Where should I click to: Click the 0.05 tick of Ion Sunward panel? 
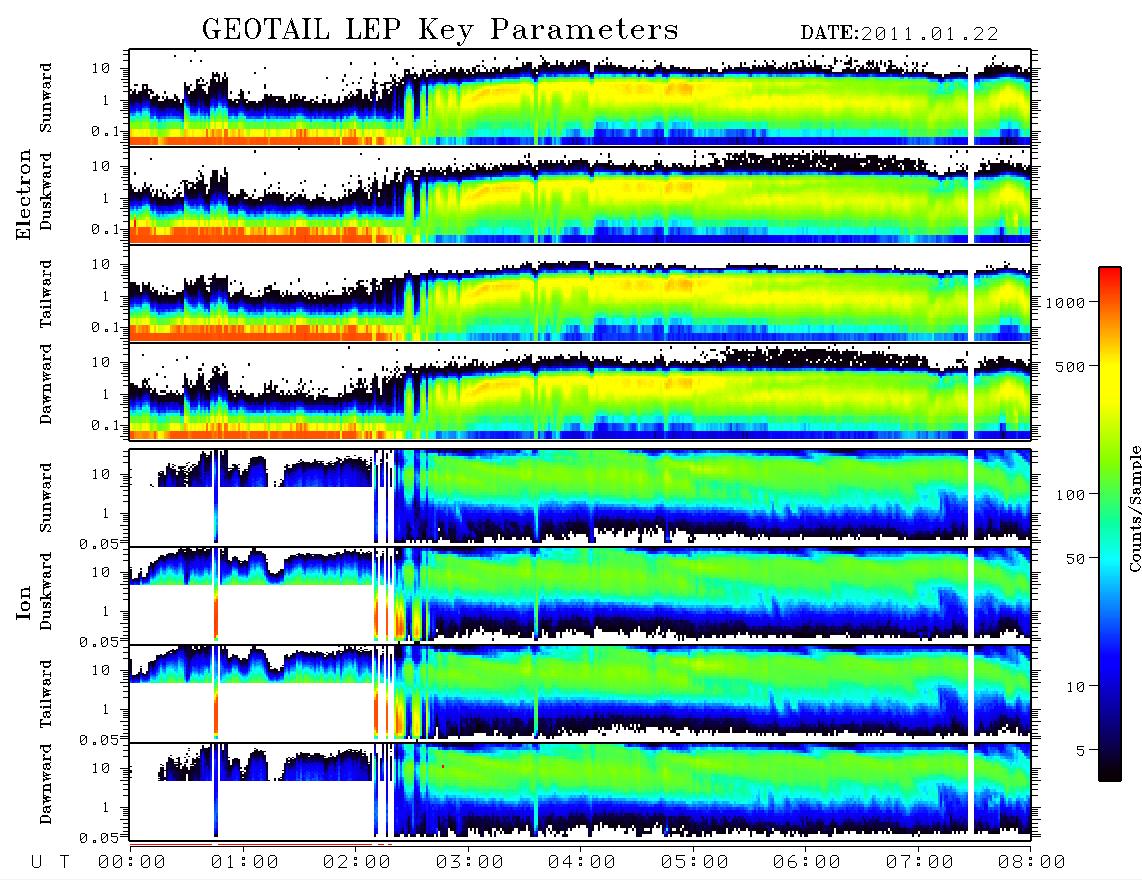pyautogui.click(x=98, y=544)
